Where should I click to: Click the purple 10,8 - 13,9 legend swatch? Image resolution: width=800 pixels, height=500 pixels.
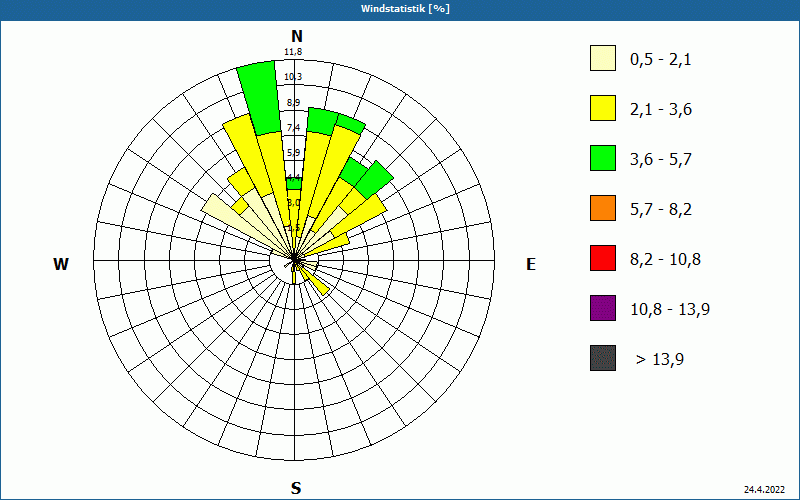click(603, 308)
